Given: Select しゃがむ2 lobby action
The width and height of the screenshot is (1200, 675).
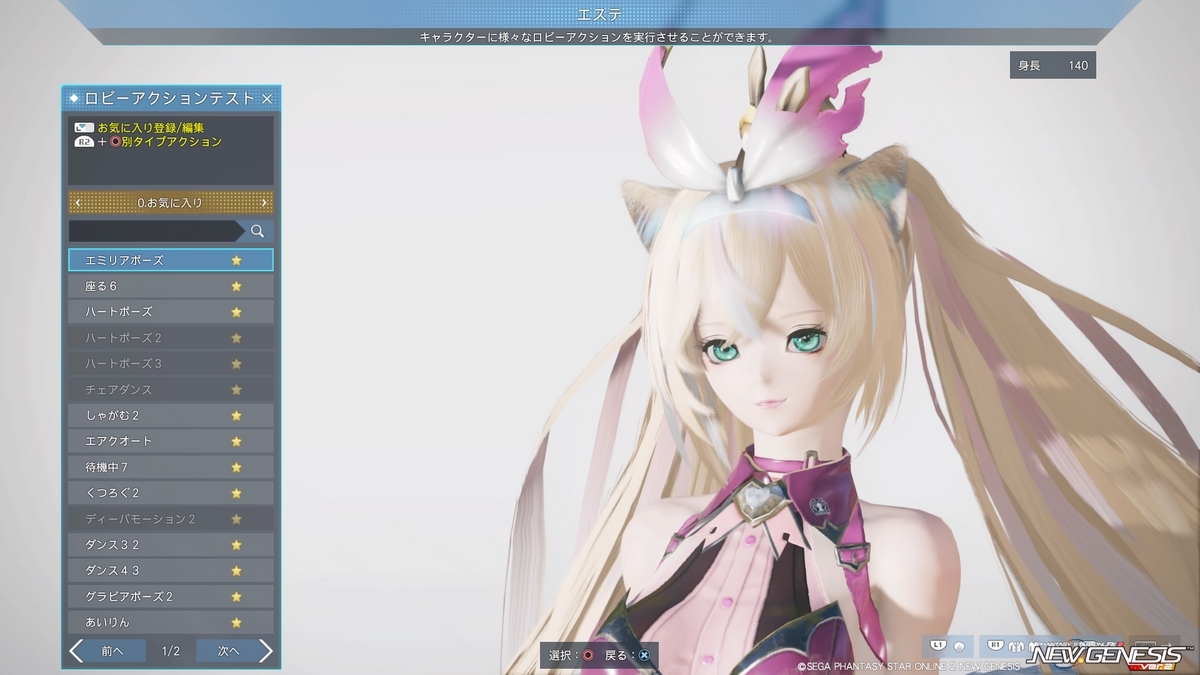Looking at the screenshot, I should pos(171,415).
